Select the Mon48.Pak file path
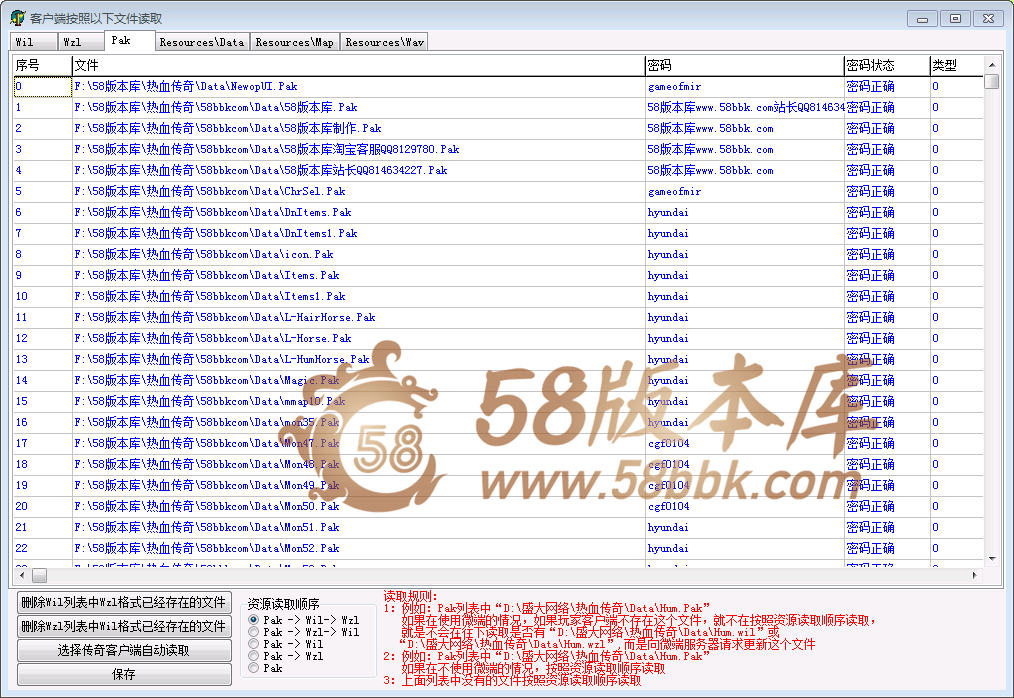 coord(207,464)
